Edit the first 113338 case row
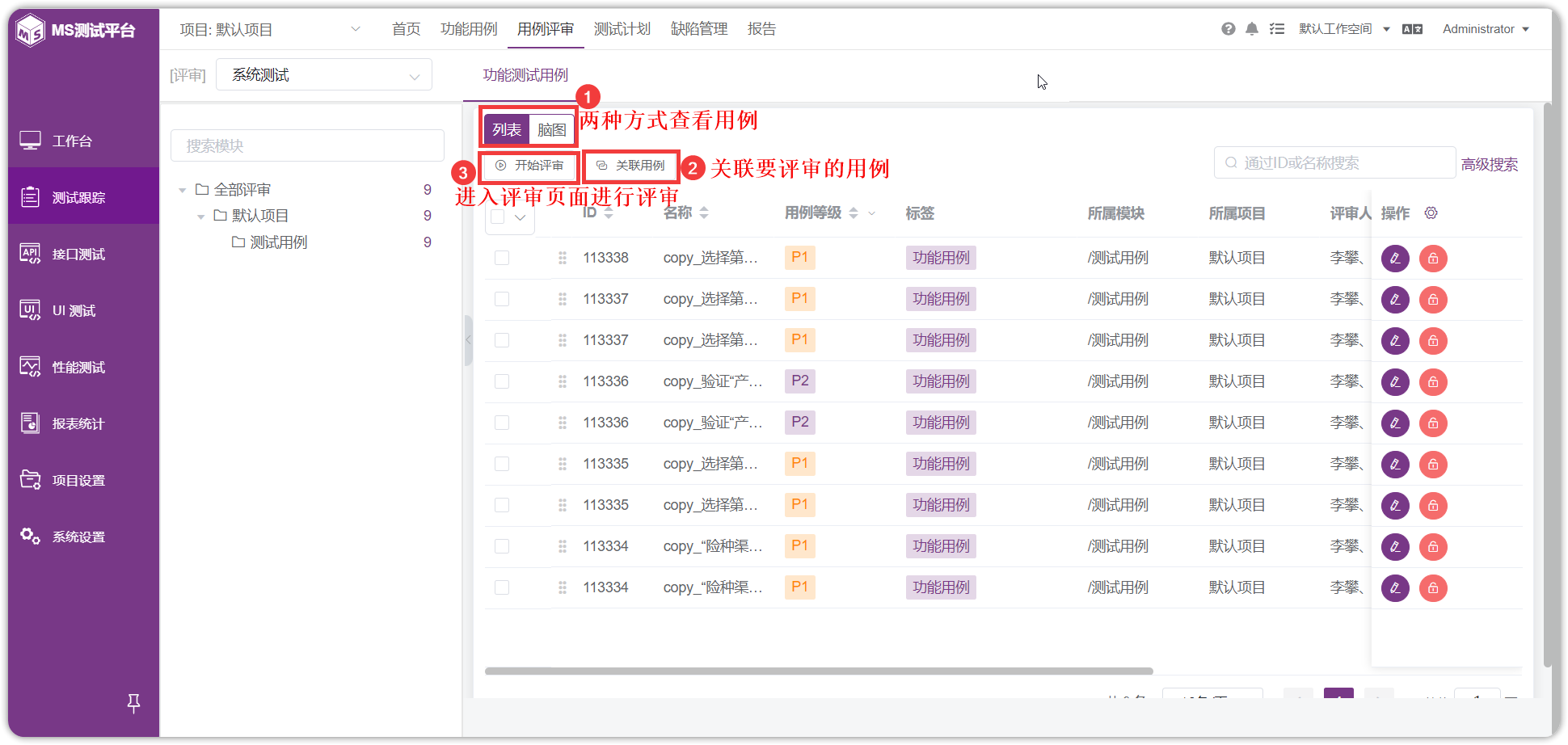Image resolution: width=1568 pixels, height=745 pixels. pos(1395,259)
